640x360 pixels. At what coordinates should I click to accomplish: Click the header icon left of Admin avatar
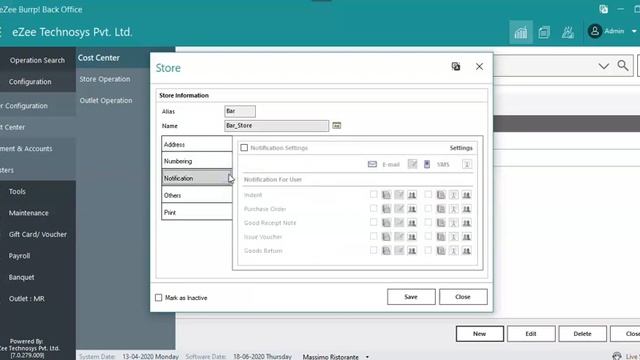point(568,32)
